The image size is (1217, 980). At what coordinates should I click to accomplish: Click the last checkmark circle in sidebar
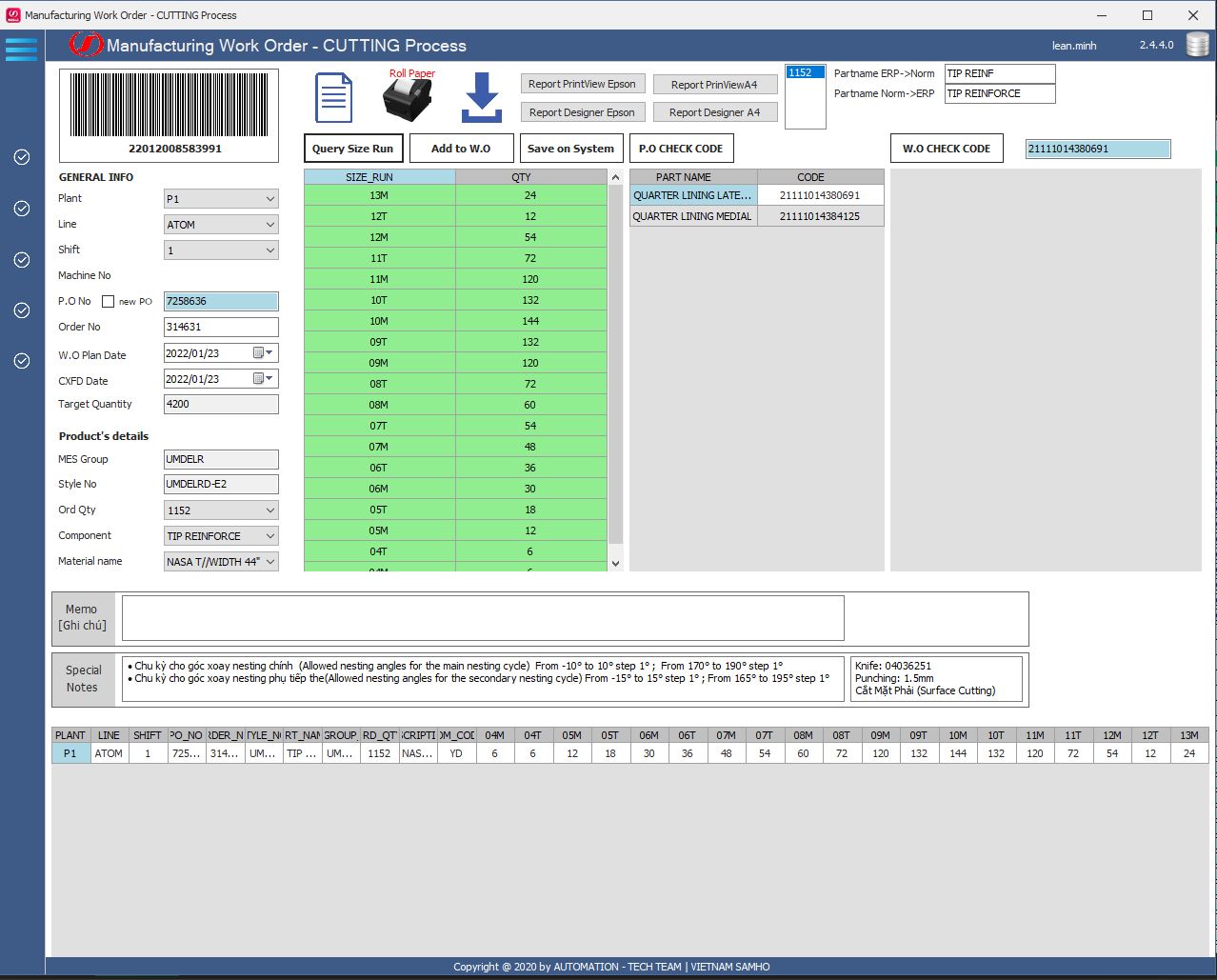coord(22,361)
